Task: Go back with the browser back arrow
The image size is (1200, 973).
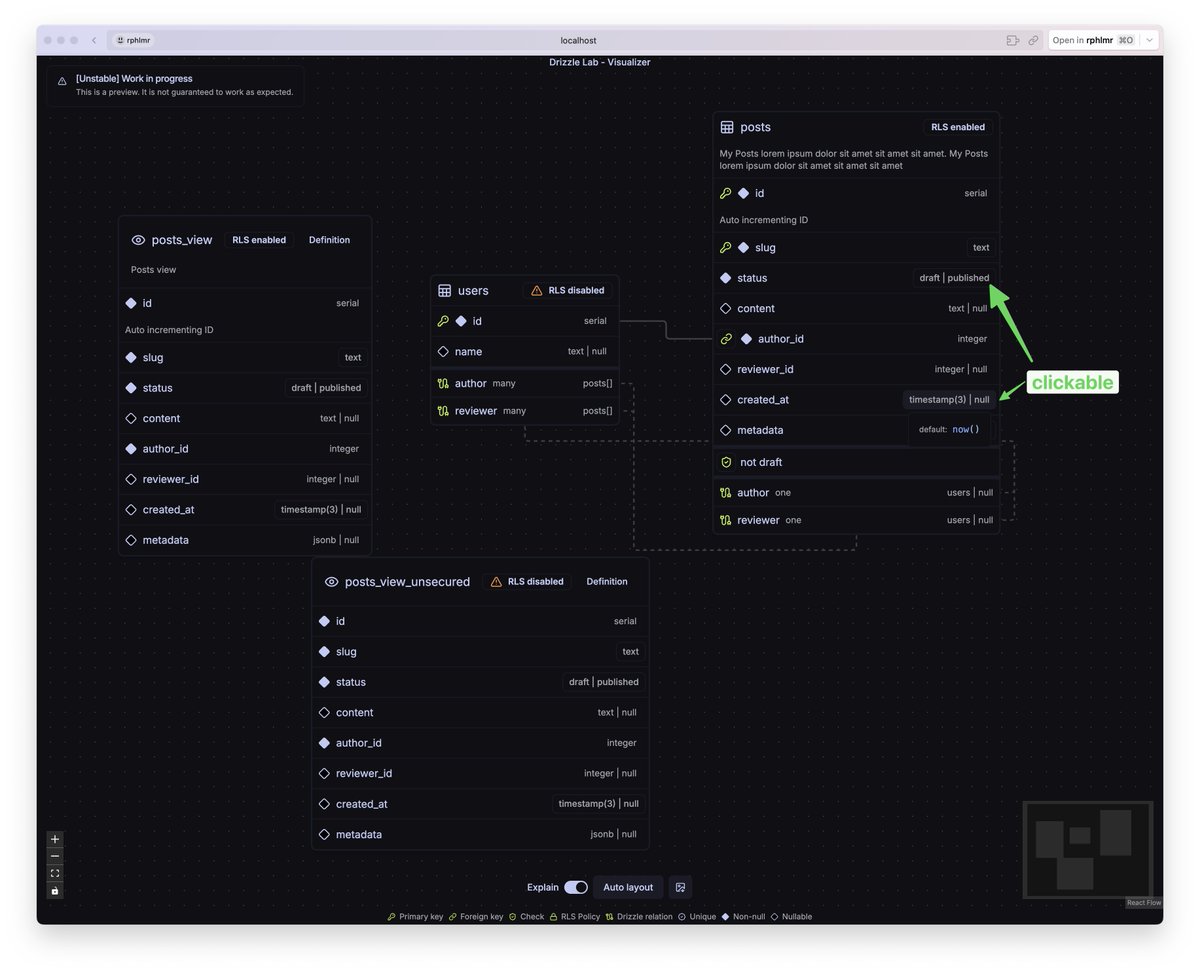Action: (x=94, y=40)
